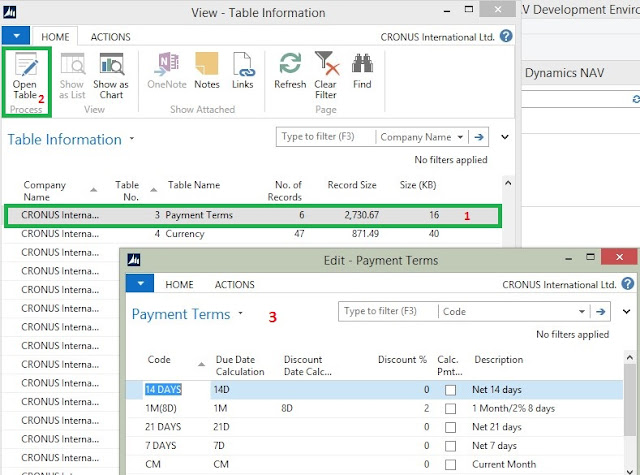Expand the Table Information title dropdown
Screen dimensions: 640x475
coord(132,139)
